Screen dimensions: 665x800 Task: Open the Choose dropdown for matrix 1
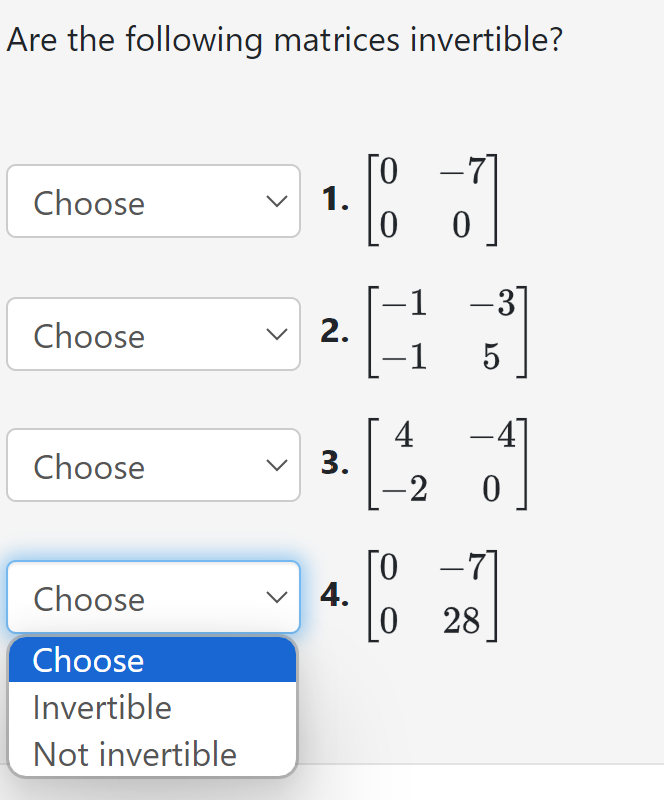[x=153, y=201]
